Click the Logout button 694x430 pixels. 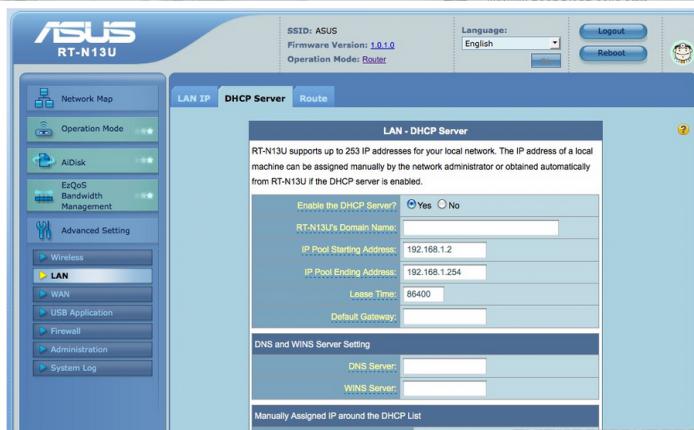613,31
